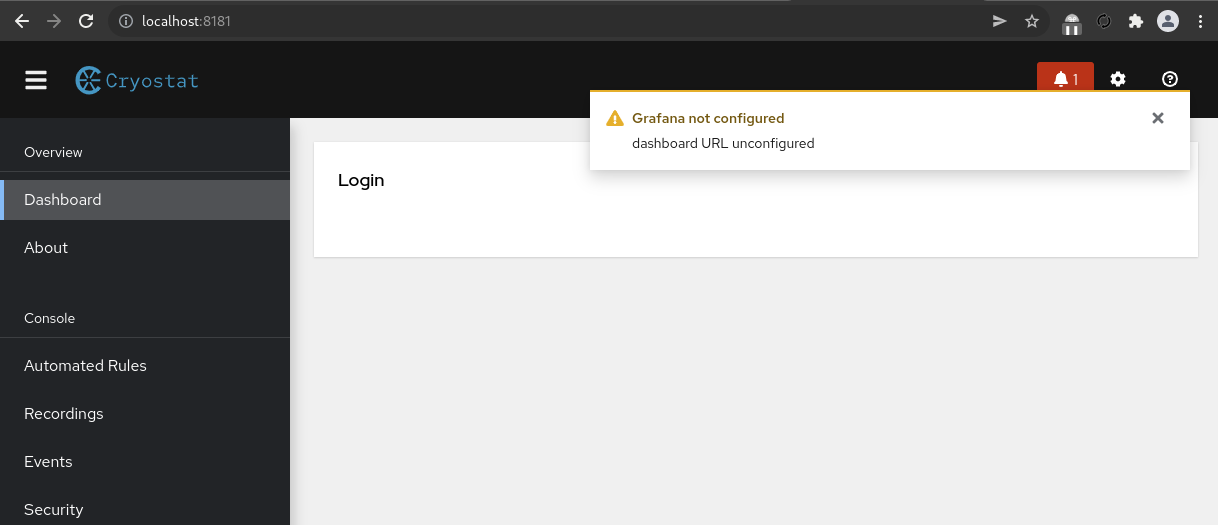The image size is (1218, 525).
Task: Open the Chrome extensions puzzle icon
Action: tap(1136, 21)
